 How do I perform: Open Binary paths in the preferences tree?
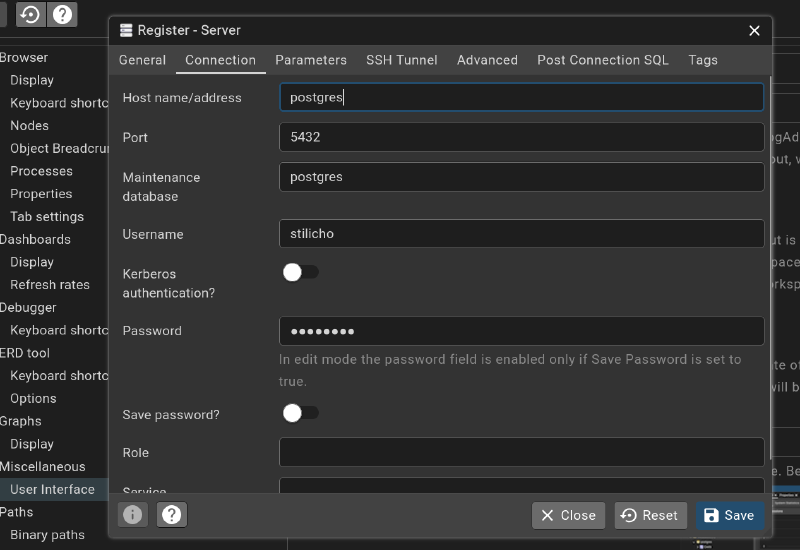coord(47,535)
